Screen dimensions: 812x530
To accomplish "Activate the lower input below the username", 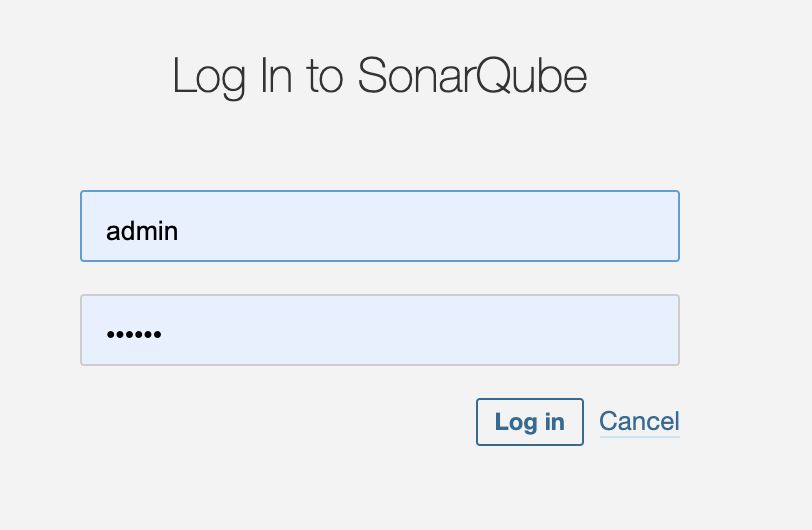I will pyautogui.click(x=380, y=330).
